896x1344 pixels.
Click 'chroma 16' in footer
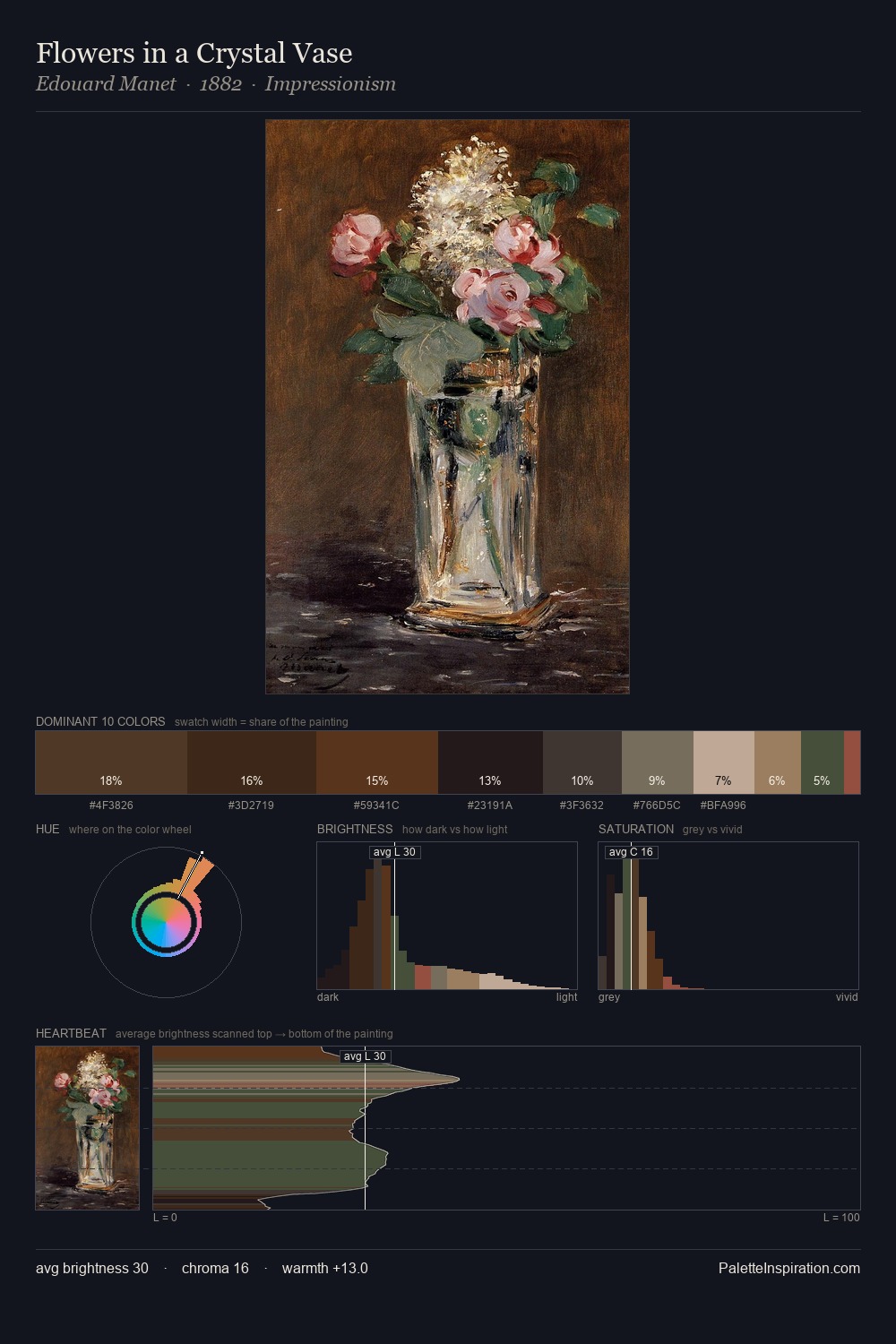point(215,1268)
